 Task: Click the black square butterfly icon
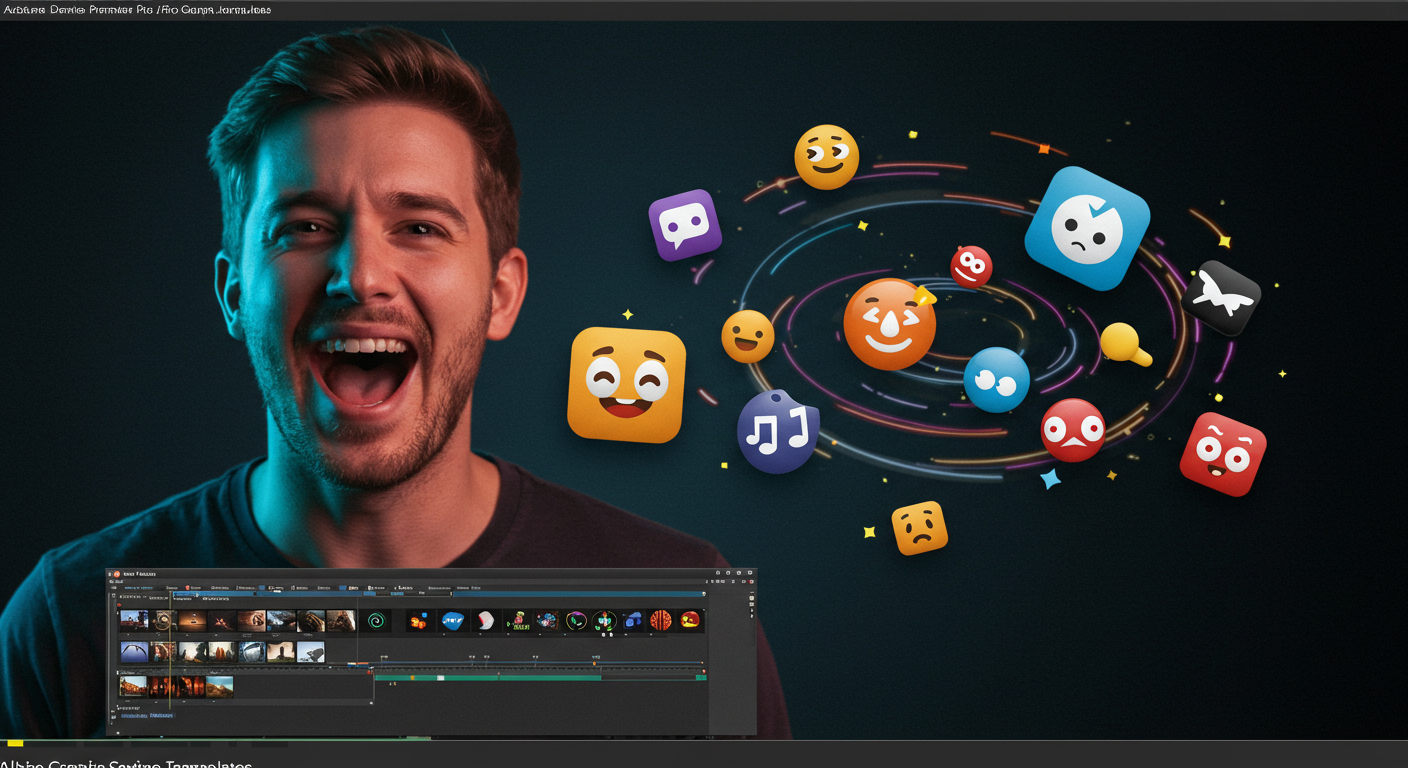pyautogui.click(x=1220, y=297)
